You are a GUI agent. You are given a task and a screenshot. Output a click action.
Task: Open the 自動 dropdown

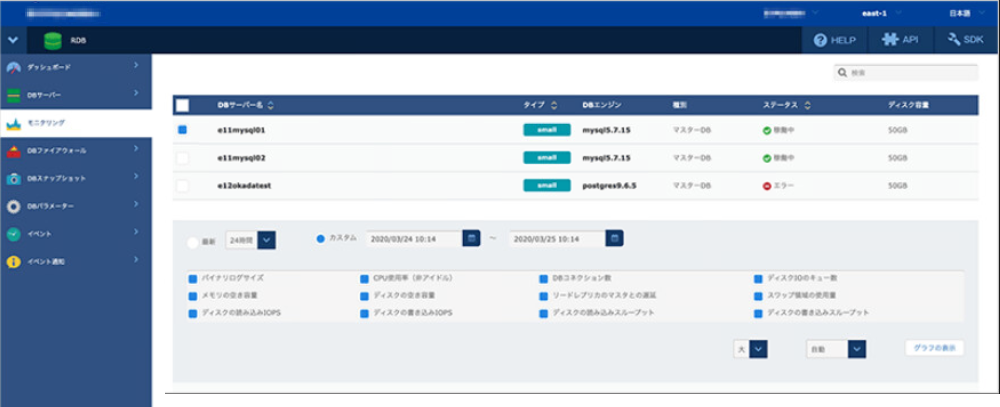(x=856, y=348)
